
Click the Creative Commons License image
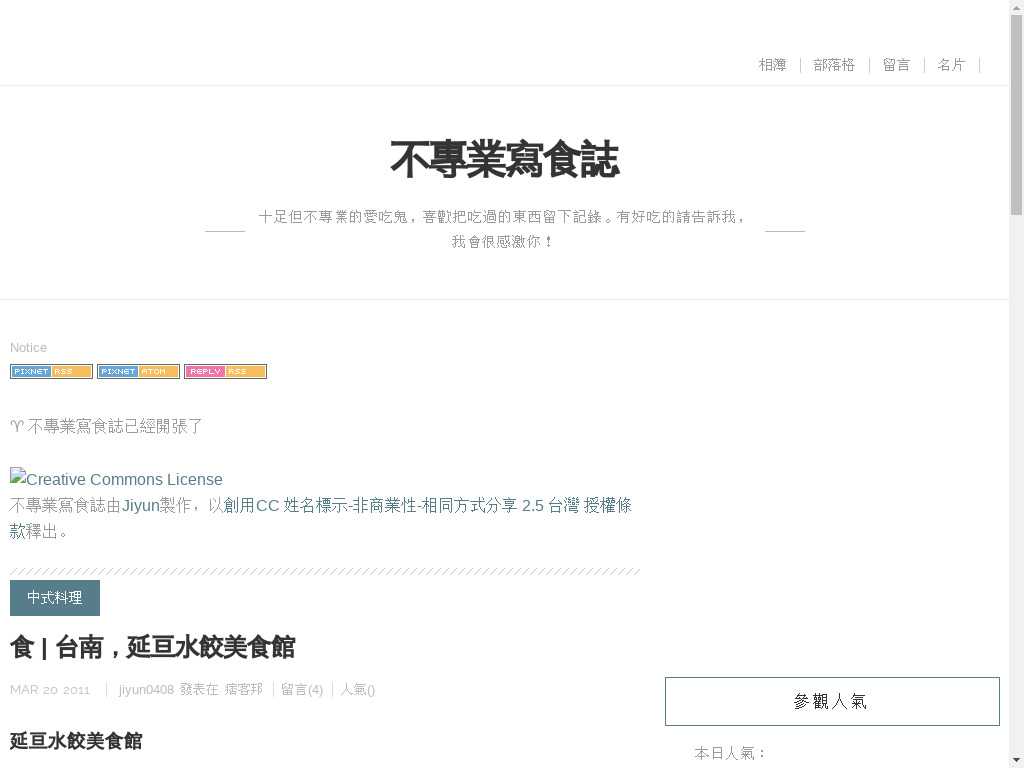116,479
